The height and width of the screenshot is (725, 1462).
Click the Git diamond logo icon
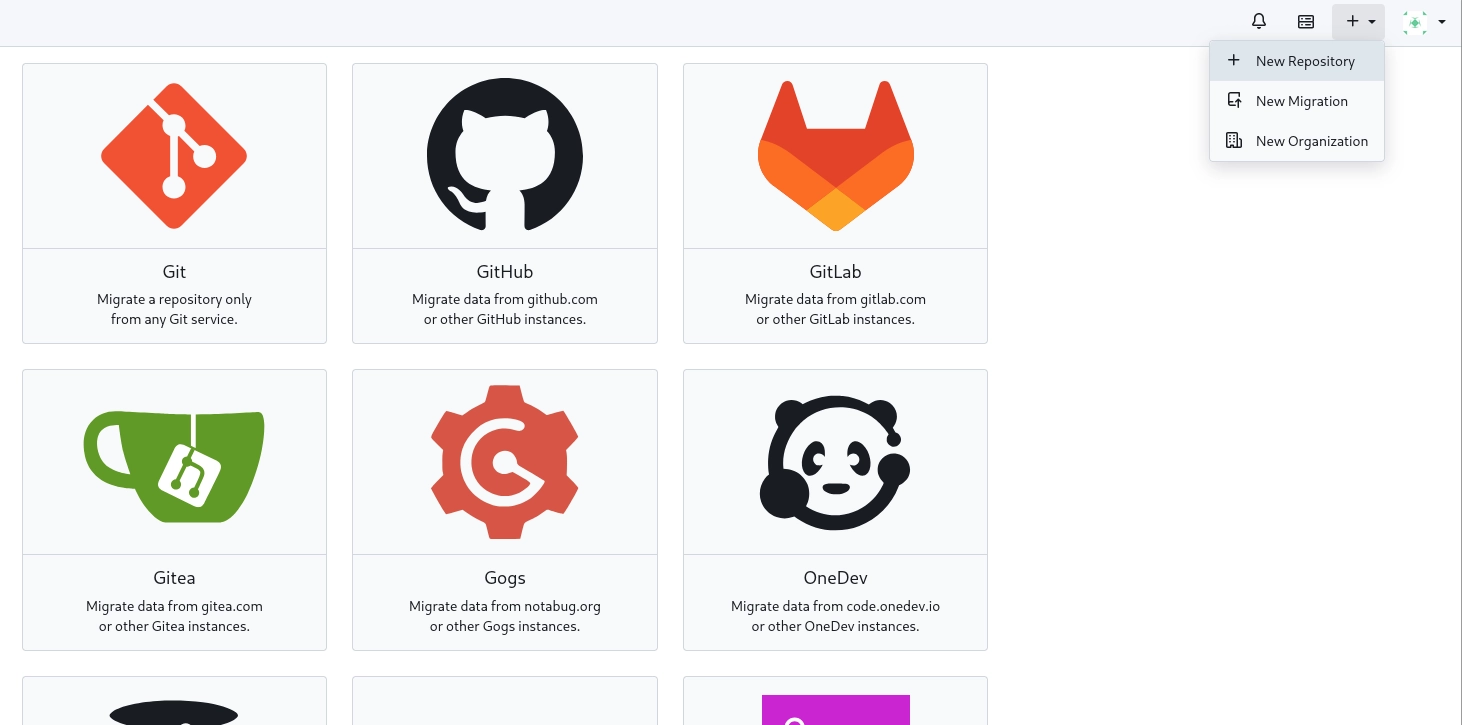[174, 156]
